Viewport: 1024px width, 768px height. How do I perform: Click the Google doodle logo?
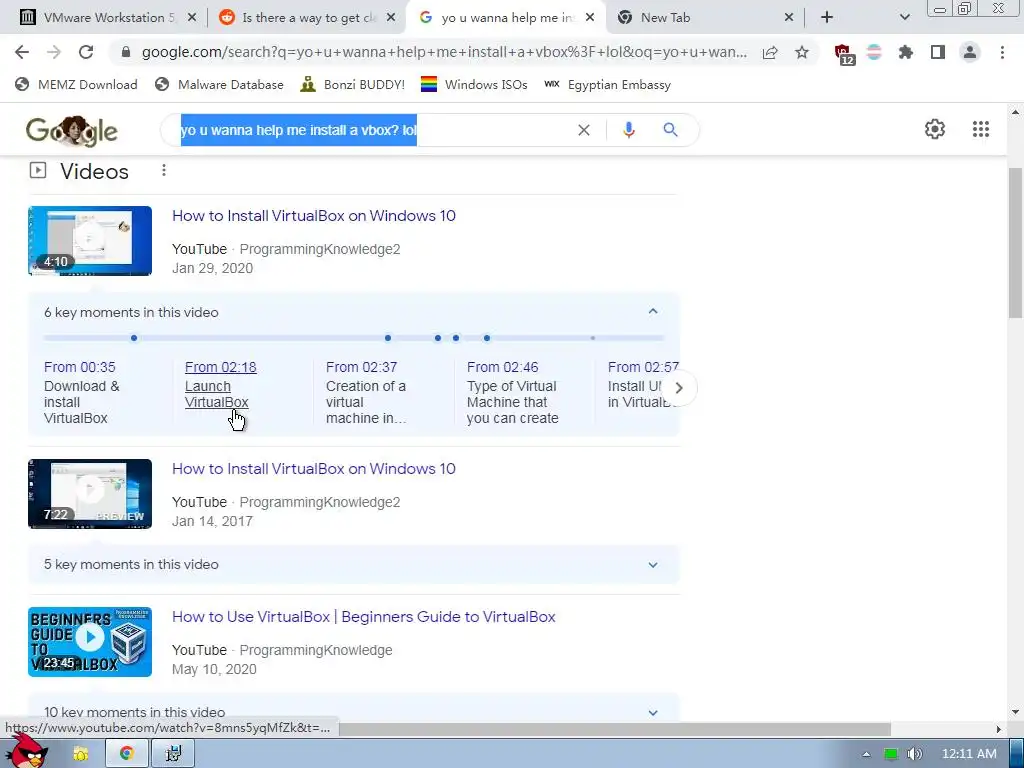[72, 131]
